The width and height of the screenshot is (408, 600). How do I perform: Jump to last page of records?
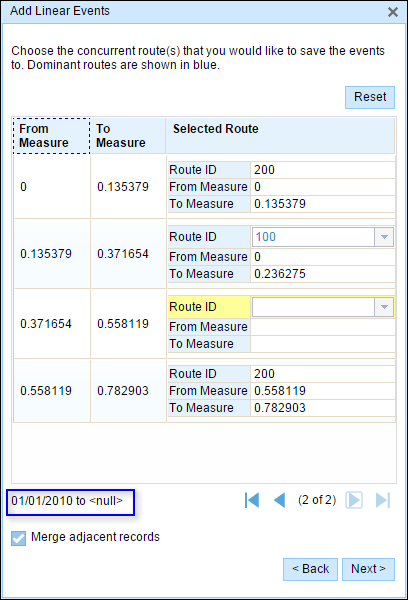coord(383,500)
